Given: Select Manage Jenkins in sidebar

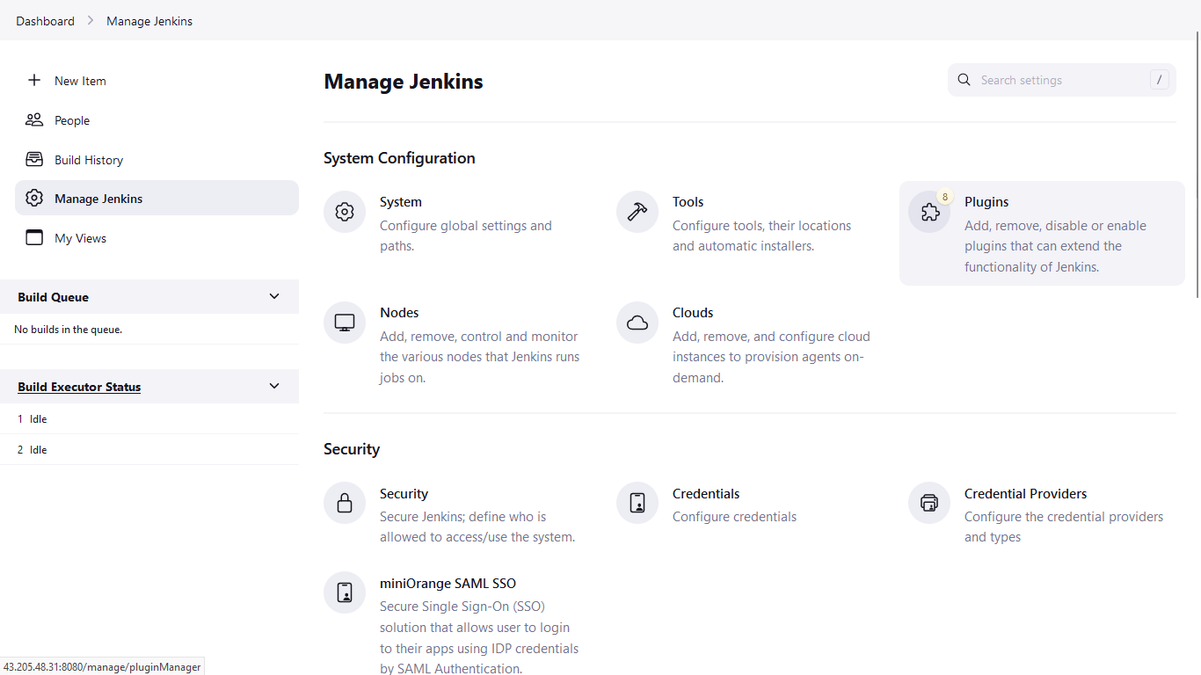Looking at the screenshot, I should [x=157, y=198].
